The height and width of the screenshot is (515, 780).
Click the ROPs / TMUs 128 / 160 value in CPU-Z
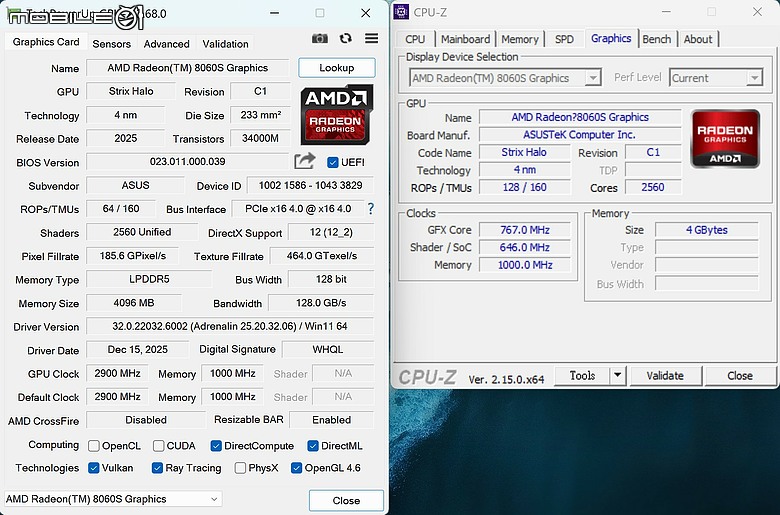[525, 187]
